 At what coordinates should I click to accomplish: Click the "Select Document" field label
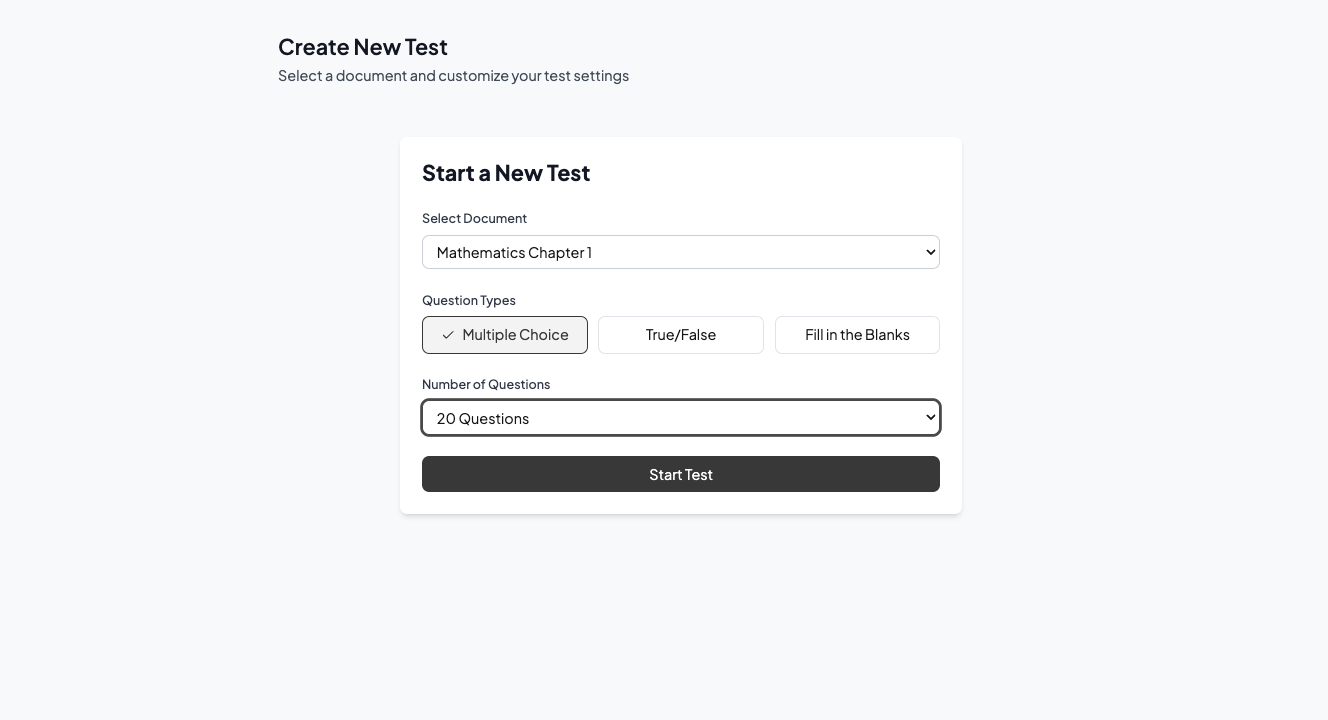tap(474, 218)
